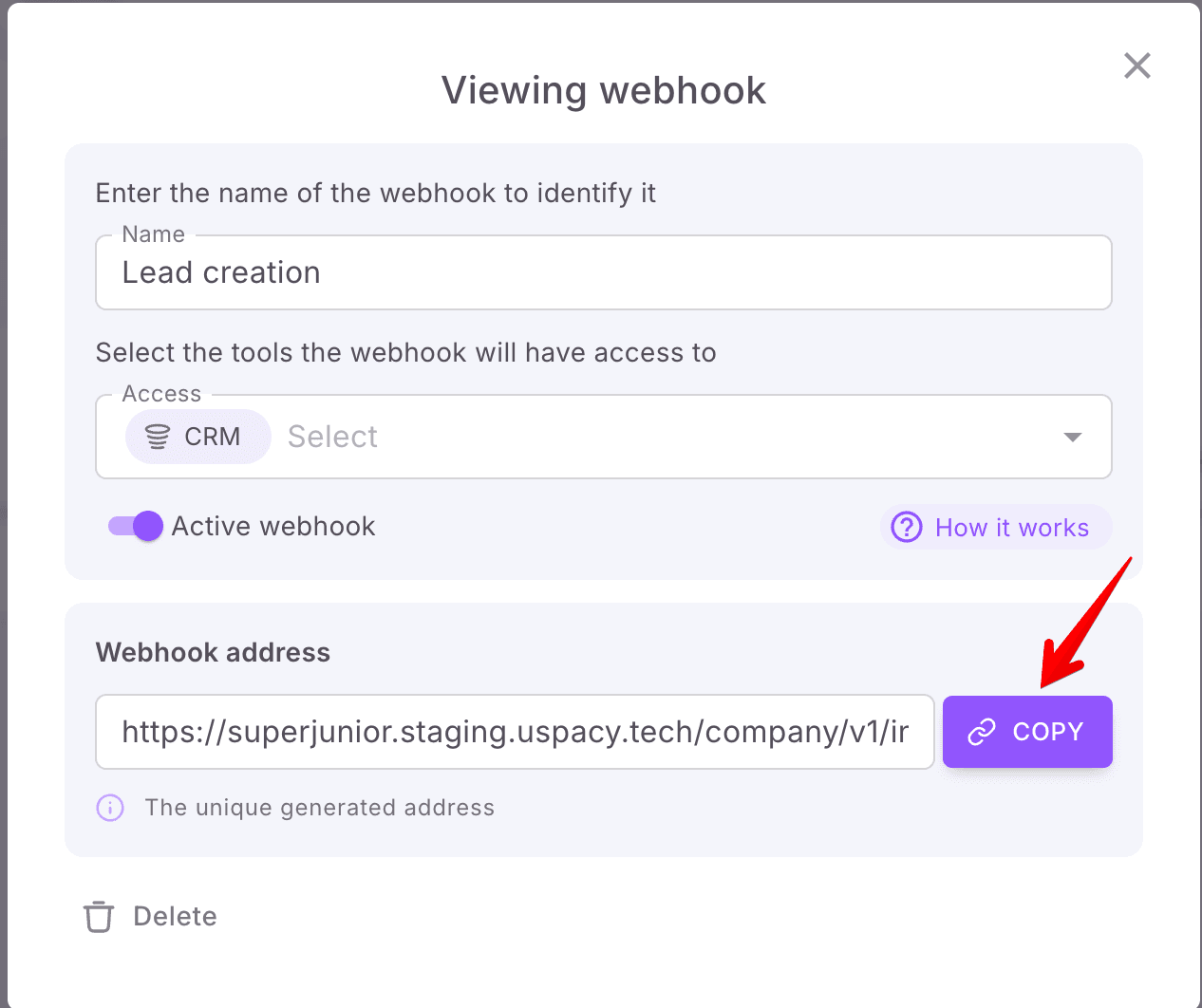The width and height of the screenshot is (1202, 1008).
Task: Click the Active webhook label text
Action: click(273, 527)
